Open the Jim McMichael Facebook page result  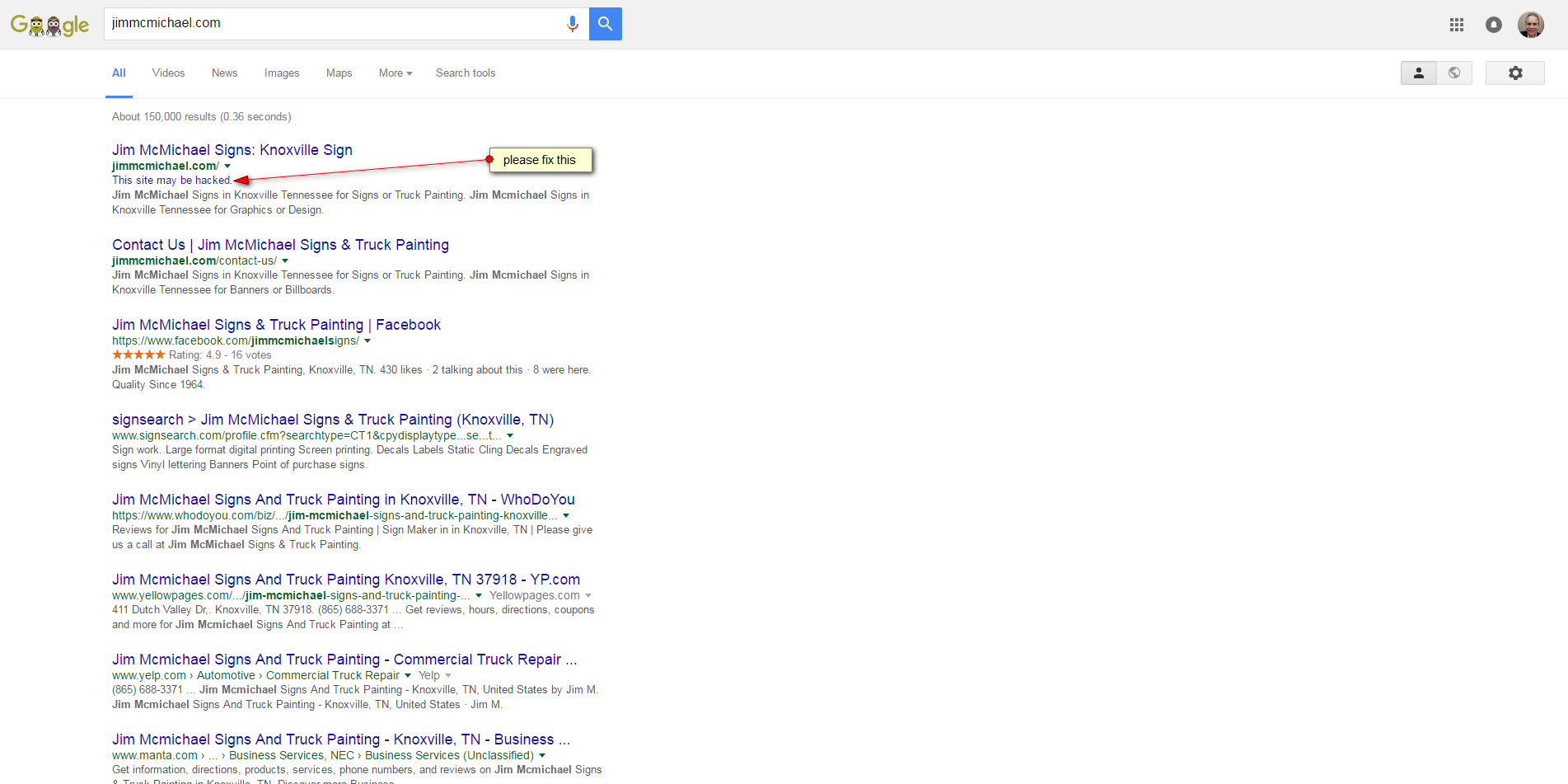click(x=276, y=325)
